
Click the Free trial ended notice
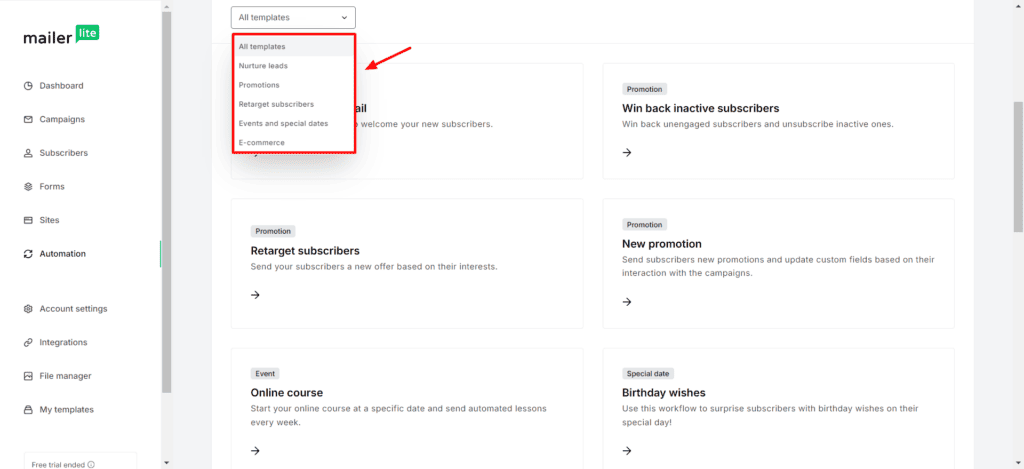click(x=58, y=465)
